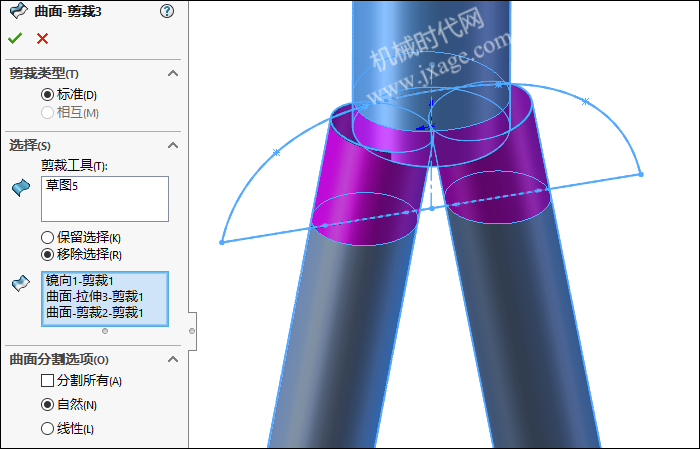Collapse the 曲面分割选项(O) section
The image size is (700, 449).
tap(173, 359)
